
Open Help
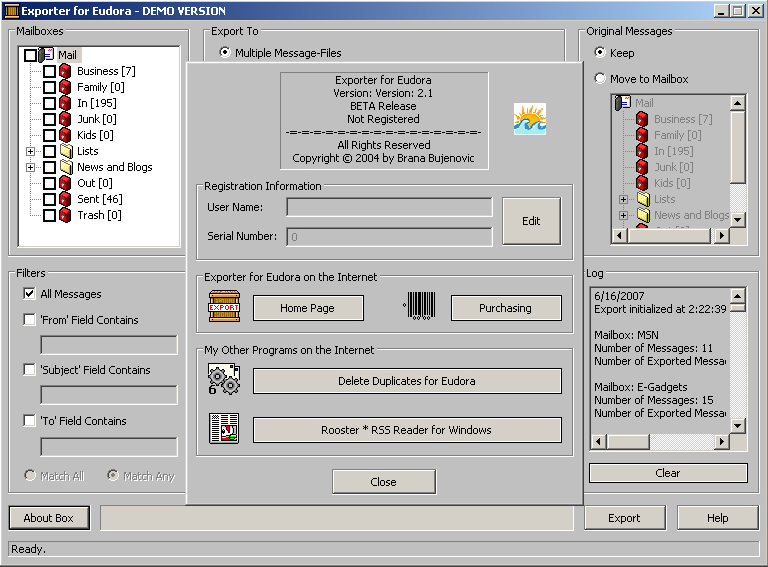(x=718, y=518)
